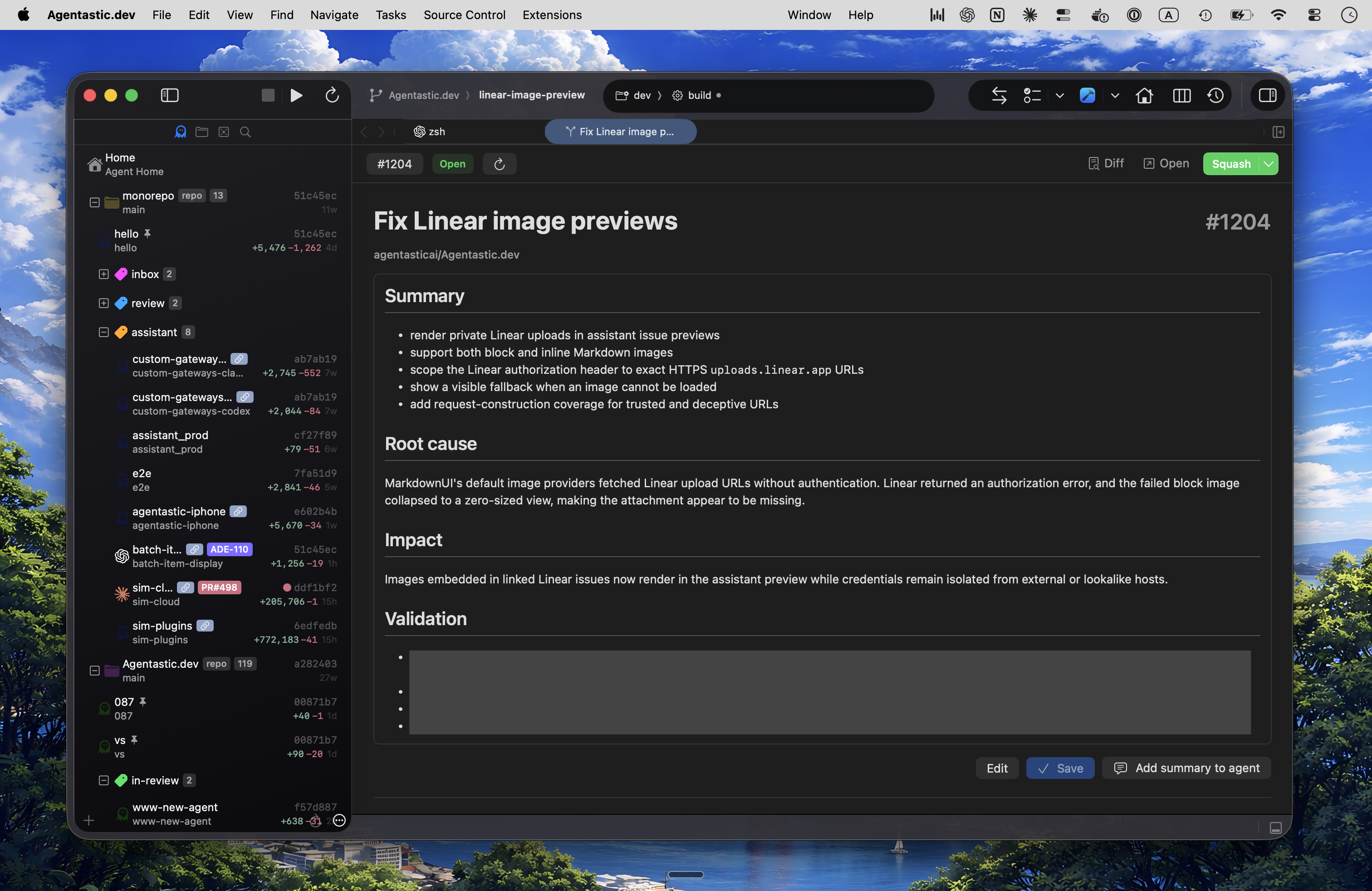Click the linear-image-preview branch name
1372x891 pixels.
tap(531, 94)
